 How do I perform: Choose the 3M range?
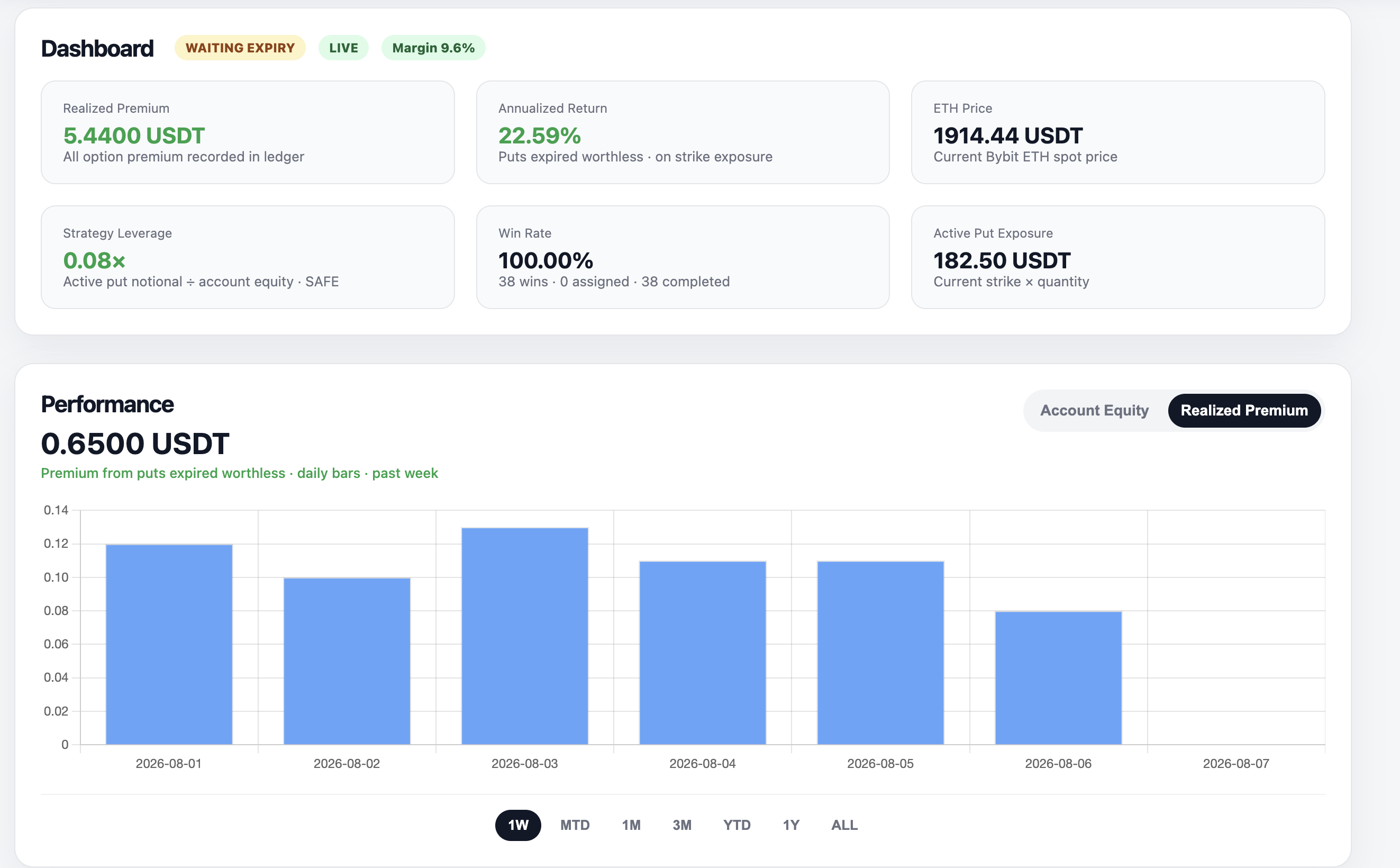point(681,825)
